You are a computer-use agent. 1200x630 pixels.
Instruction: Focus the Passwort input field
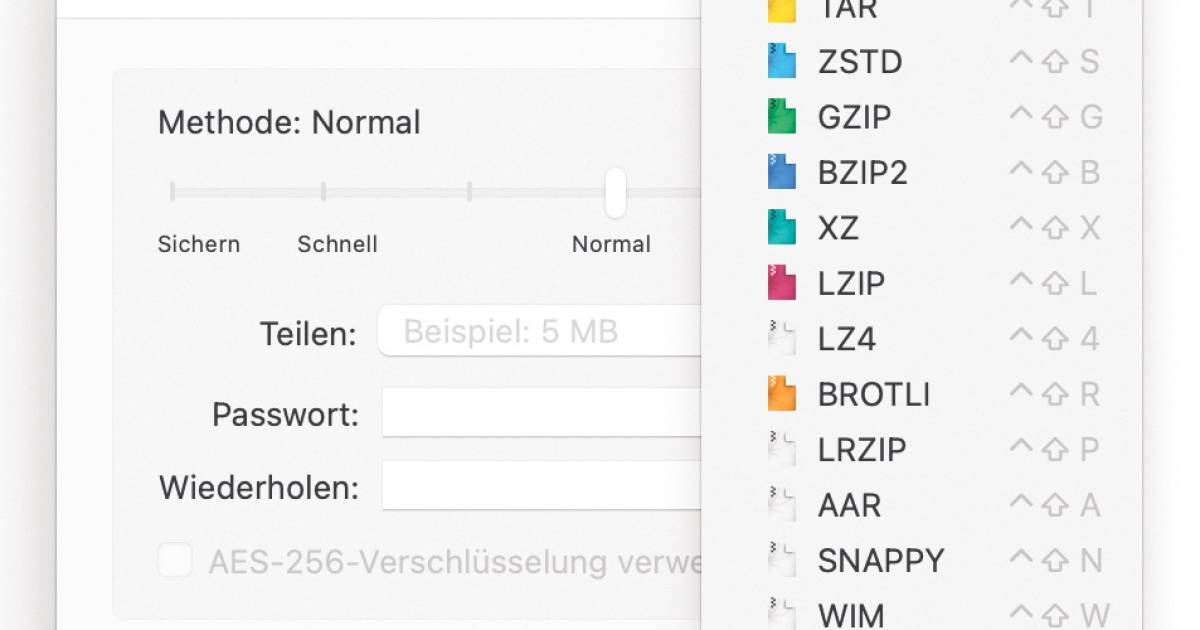[x=541, y=413]
